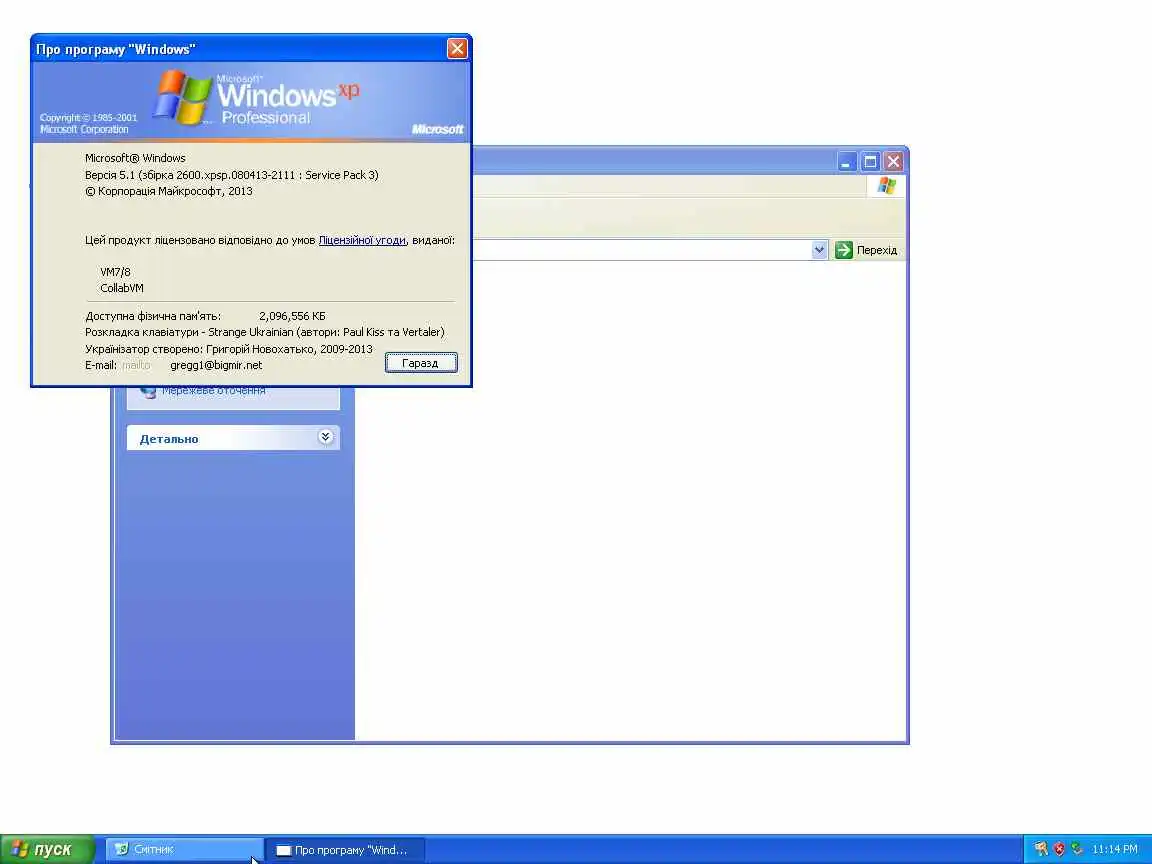Close the Про програму Windows dialog

pos(457,49)
